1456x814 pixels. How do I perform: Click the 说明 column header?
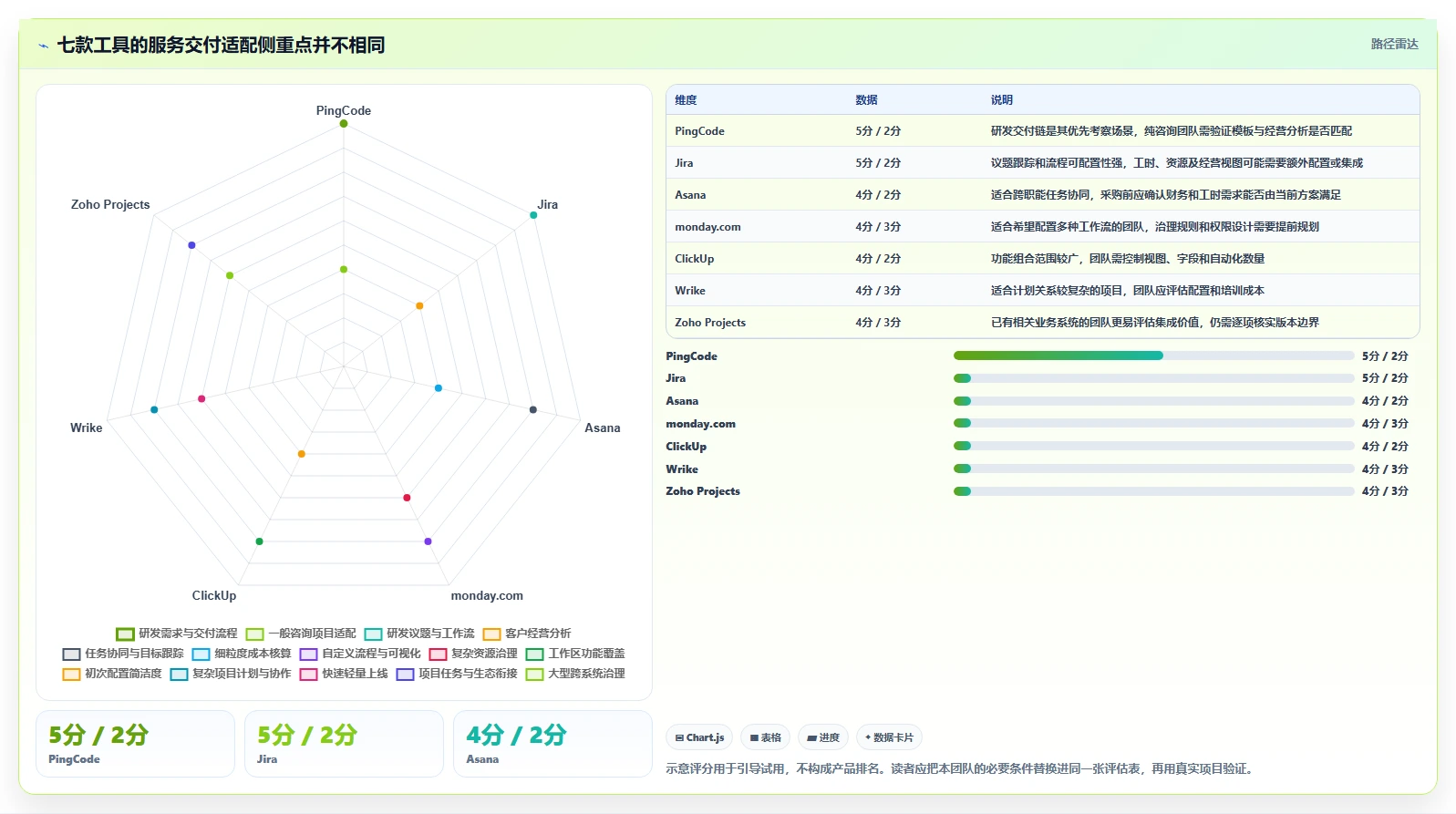click(x=1002, y=100)
